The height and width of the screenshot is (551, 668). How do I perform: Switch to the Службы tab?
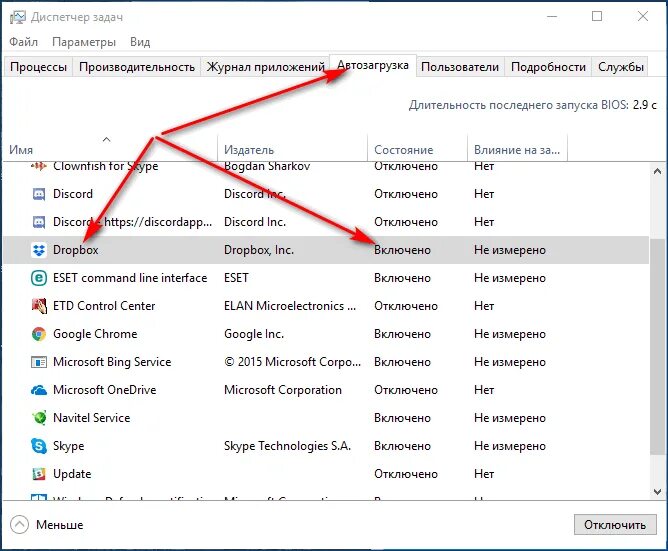(x=621, y=67)
